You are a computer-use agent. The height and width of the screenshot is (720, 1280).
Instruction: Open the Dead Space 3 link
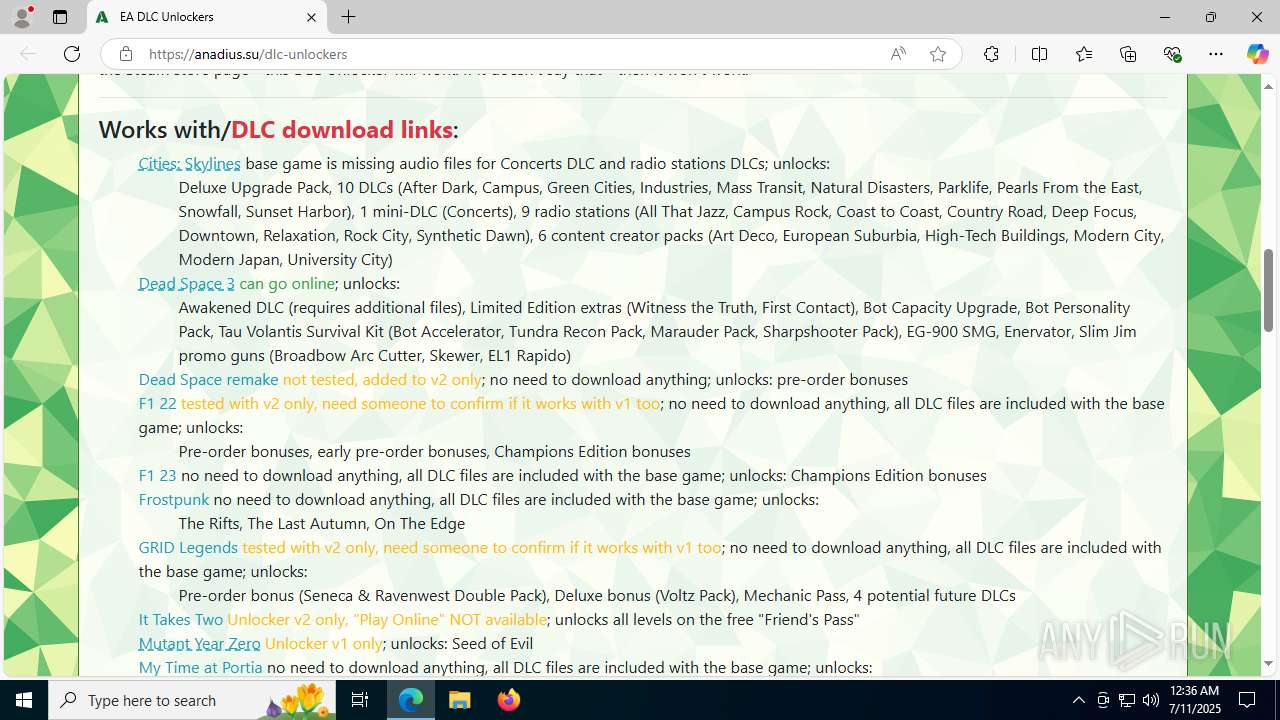[186, 283]
